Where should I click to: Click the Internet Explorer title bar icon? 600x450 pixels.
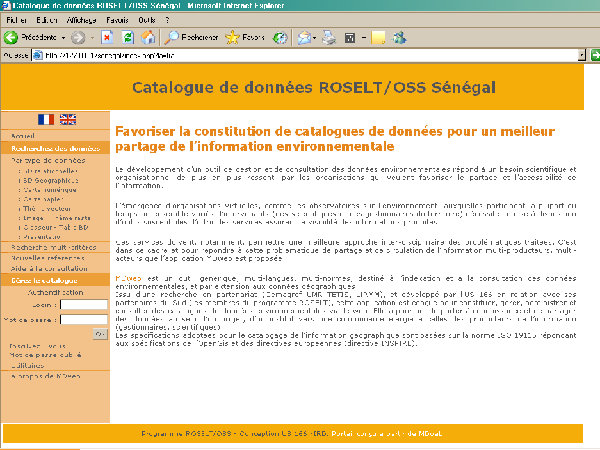[5, 5]
